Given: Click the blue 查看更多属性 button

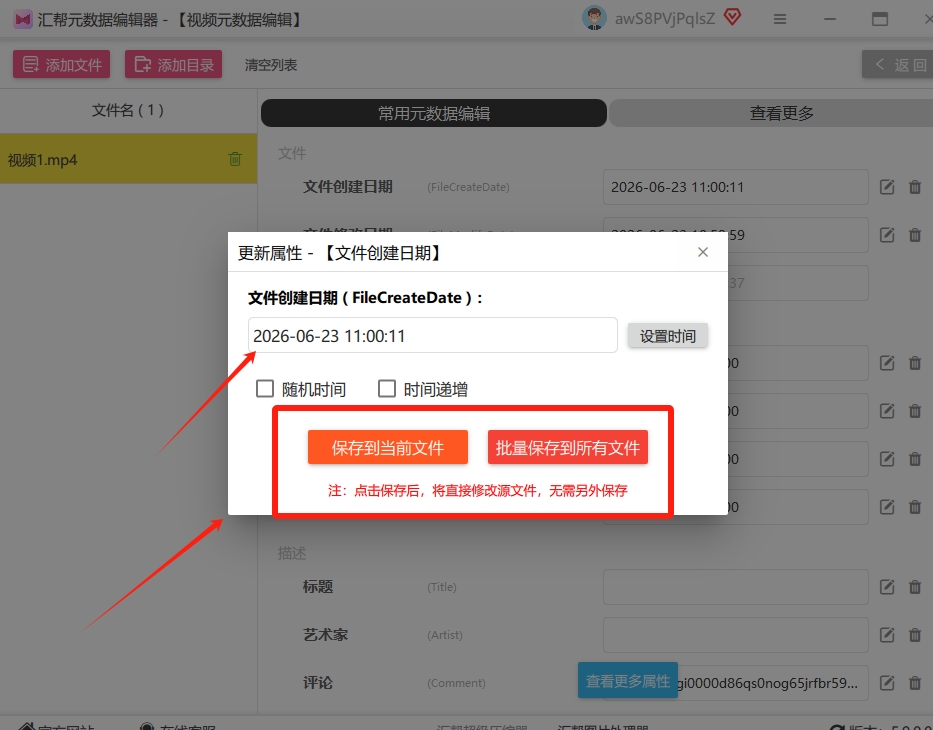Looking at the screenshot, I should click(628, 680).
